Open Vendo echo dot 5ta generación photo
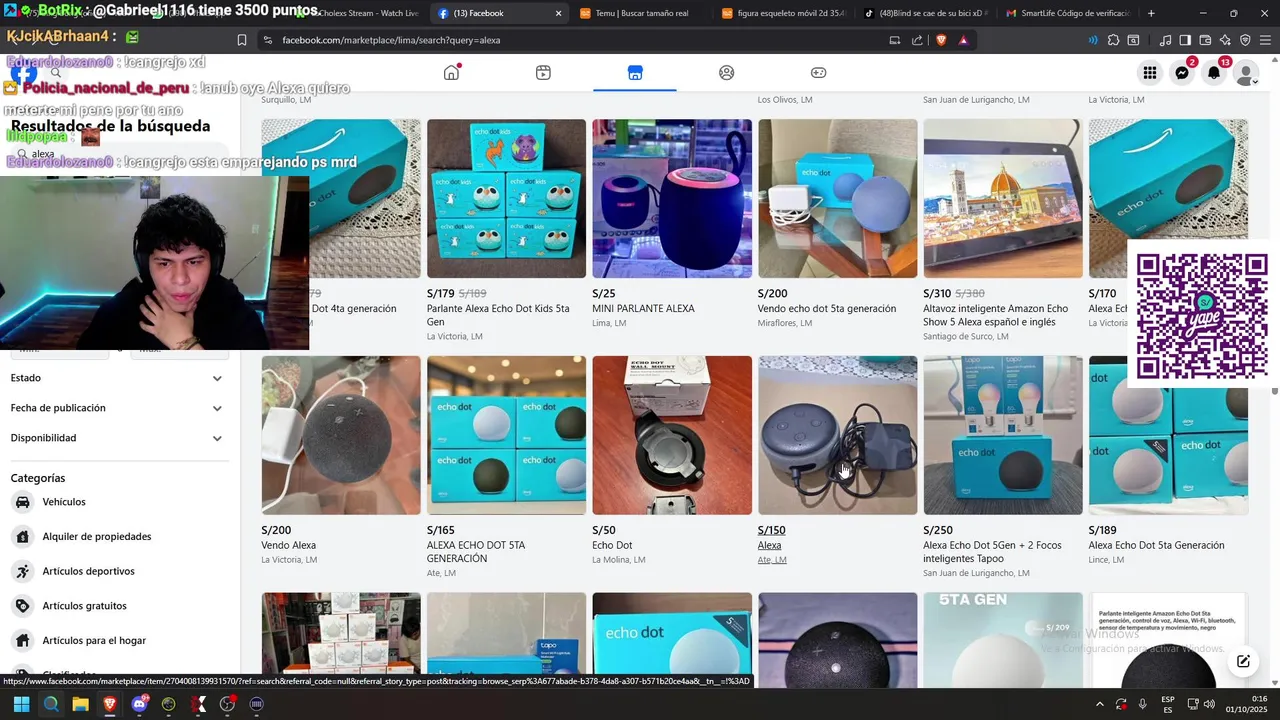 (x=837, y=199)
